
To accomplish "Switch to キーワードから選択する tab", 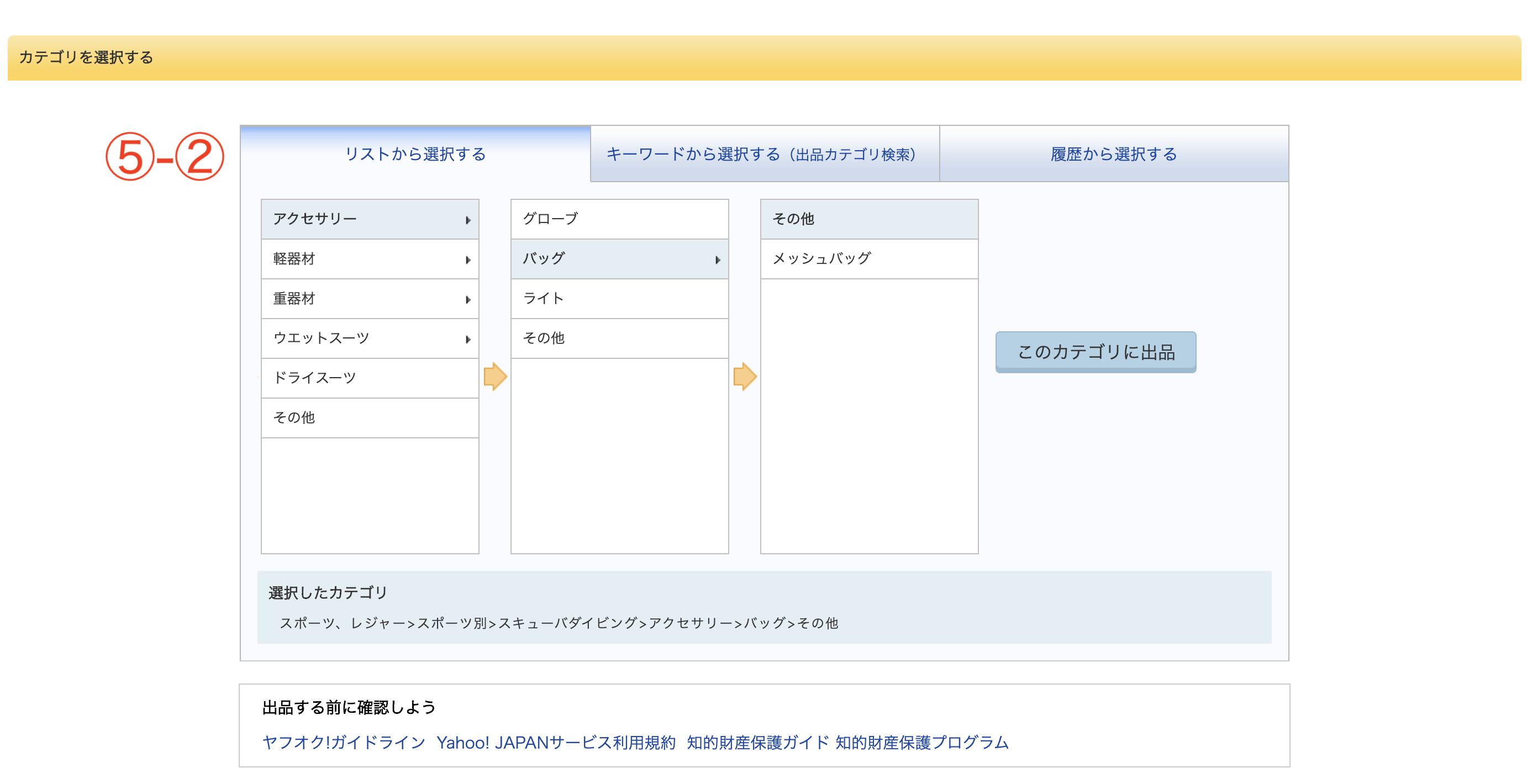I will point(765,154).
